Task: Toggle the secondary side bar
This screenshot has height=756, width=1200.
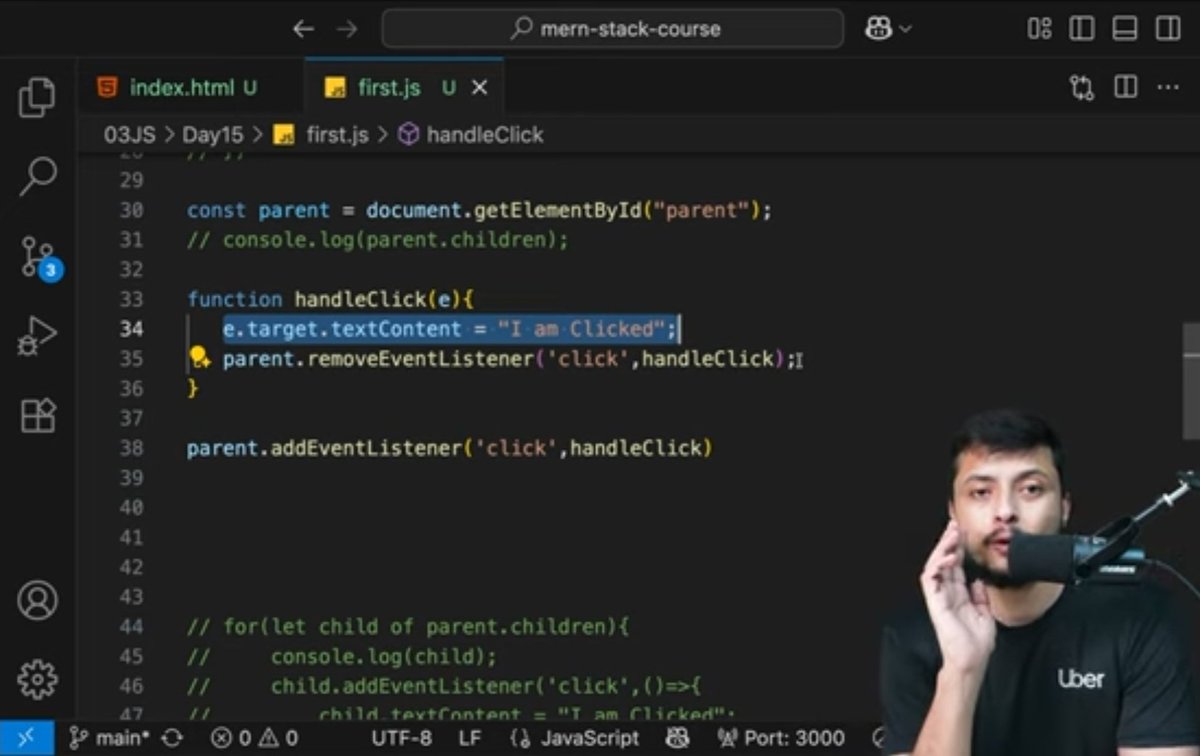Action: click(1168, 29)
